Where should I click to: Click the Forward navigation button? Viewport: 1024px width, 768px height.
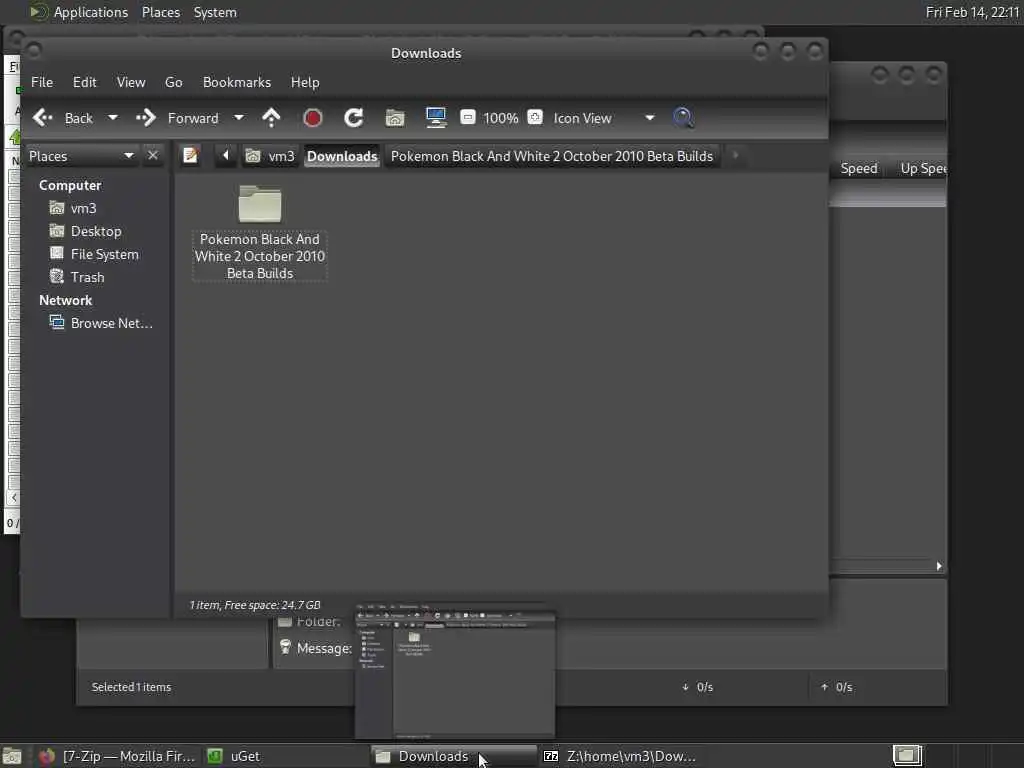click(177, 118)
